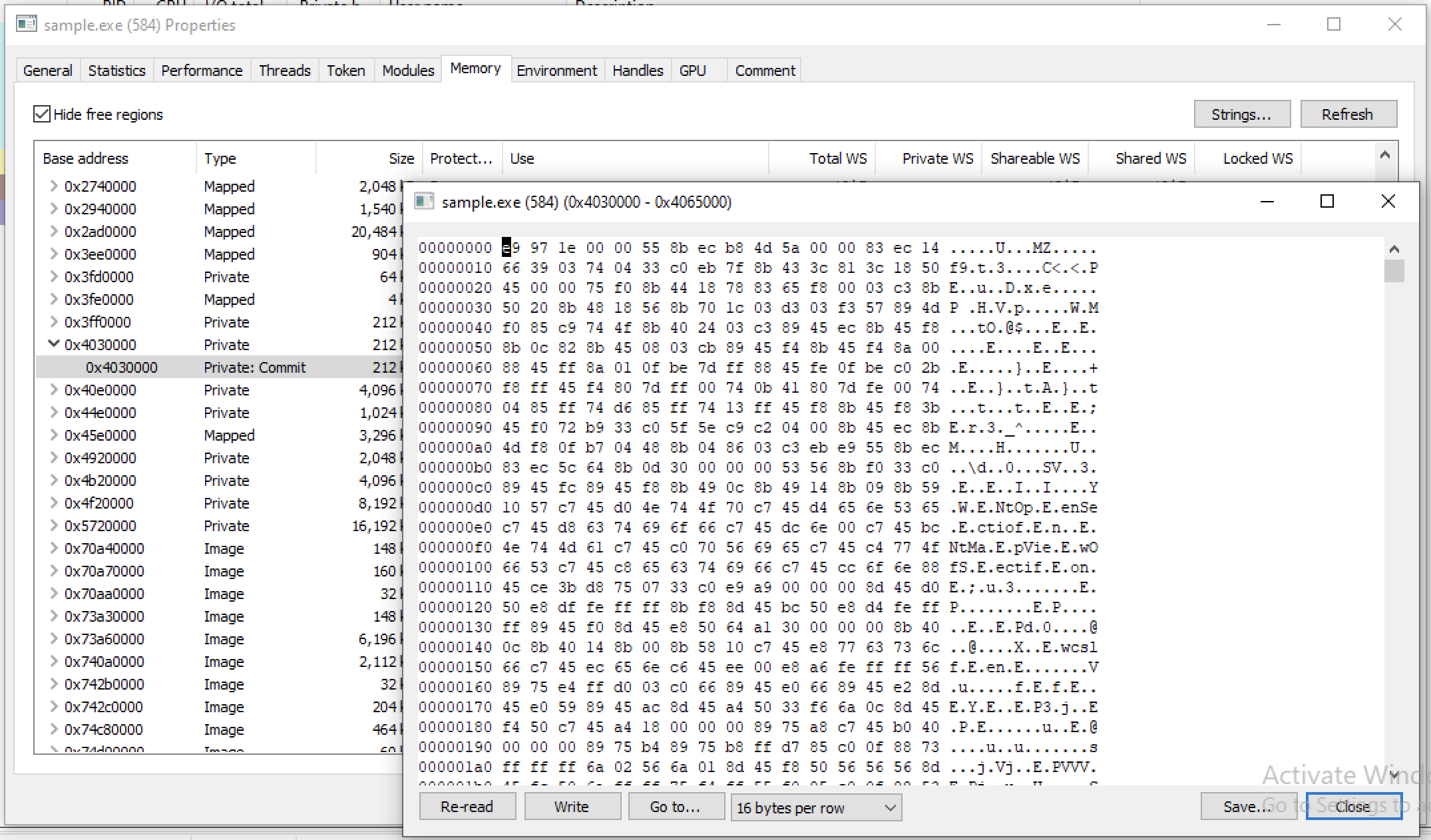The image size is (1431, 840).
Task: Close the hex viewer with Close button
Action: (x=1353, y=807)
